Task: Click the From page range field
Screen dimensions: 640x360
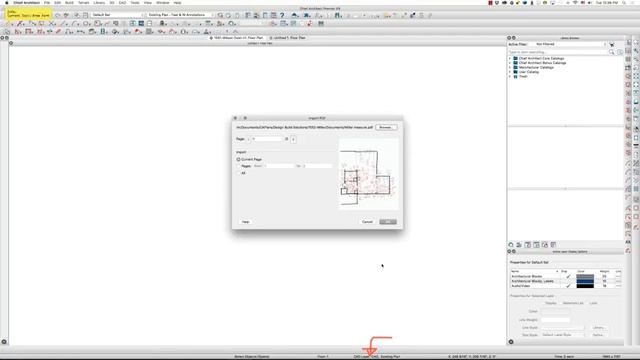Action: coord(279,166)
